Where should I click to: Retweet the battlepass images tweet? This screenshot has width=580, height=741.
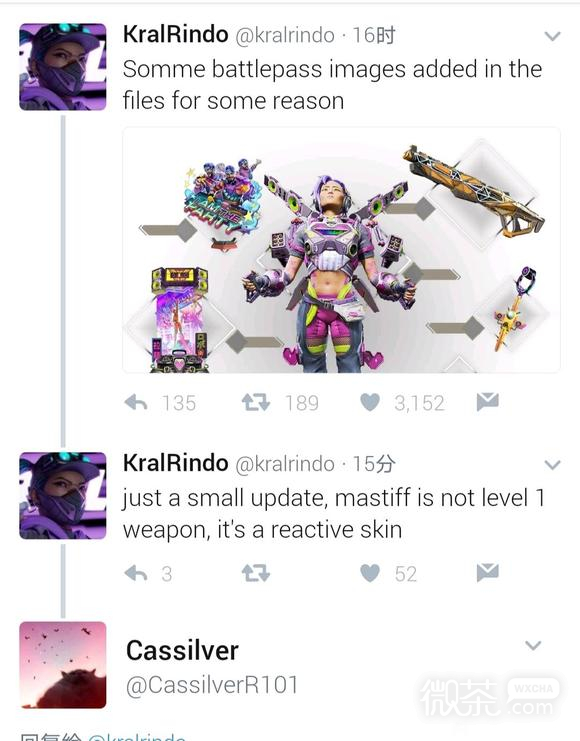255,403
